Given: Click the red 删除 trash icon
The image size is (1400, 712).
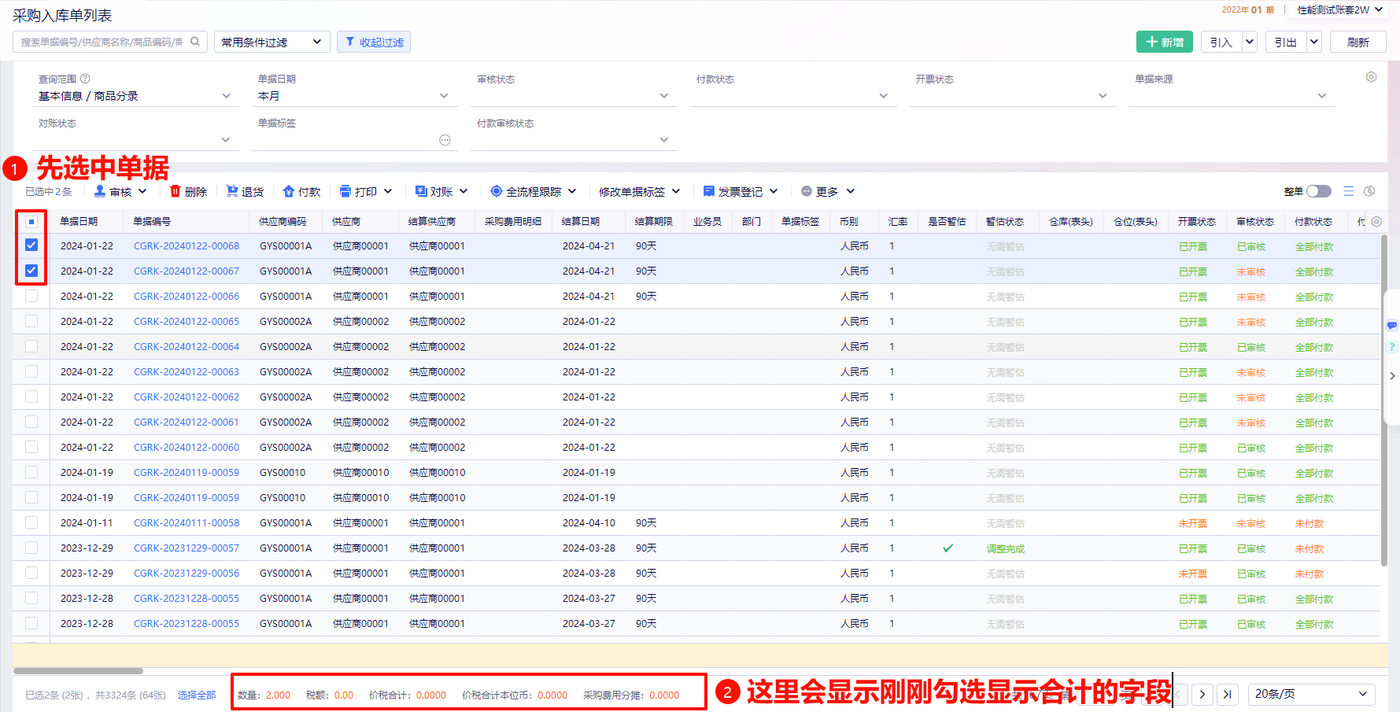Looking at the screenshot, I should (175, 191).
